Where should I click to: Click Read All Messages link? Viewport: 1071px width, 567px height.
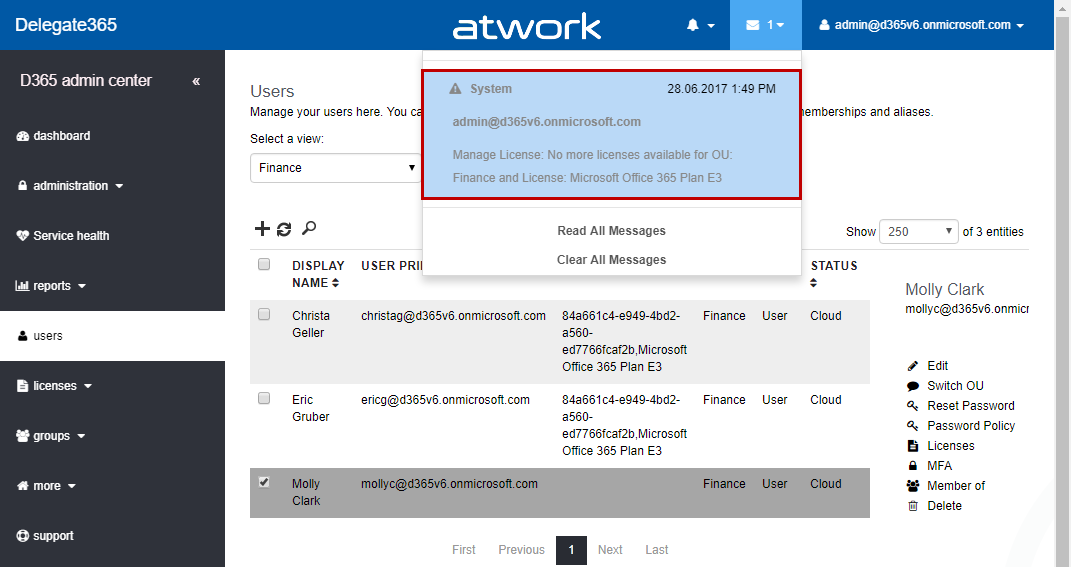tap(611, 231)
